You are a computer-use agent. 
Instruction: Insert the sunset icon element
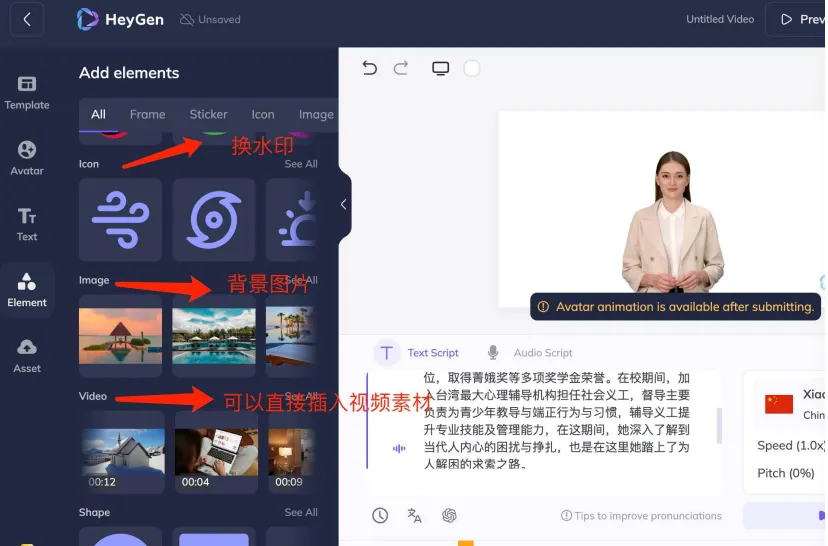click(291, 220)
